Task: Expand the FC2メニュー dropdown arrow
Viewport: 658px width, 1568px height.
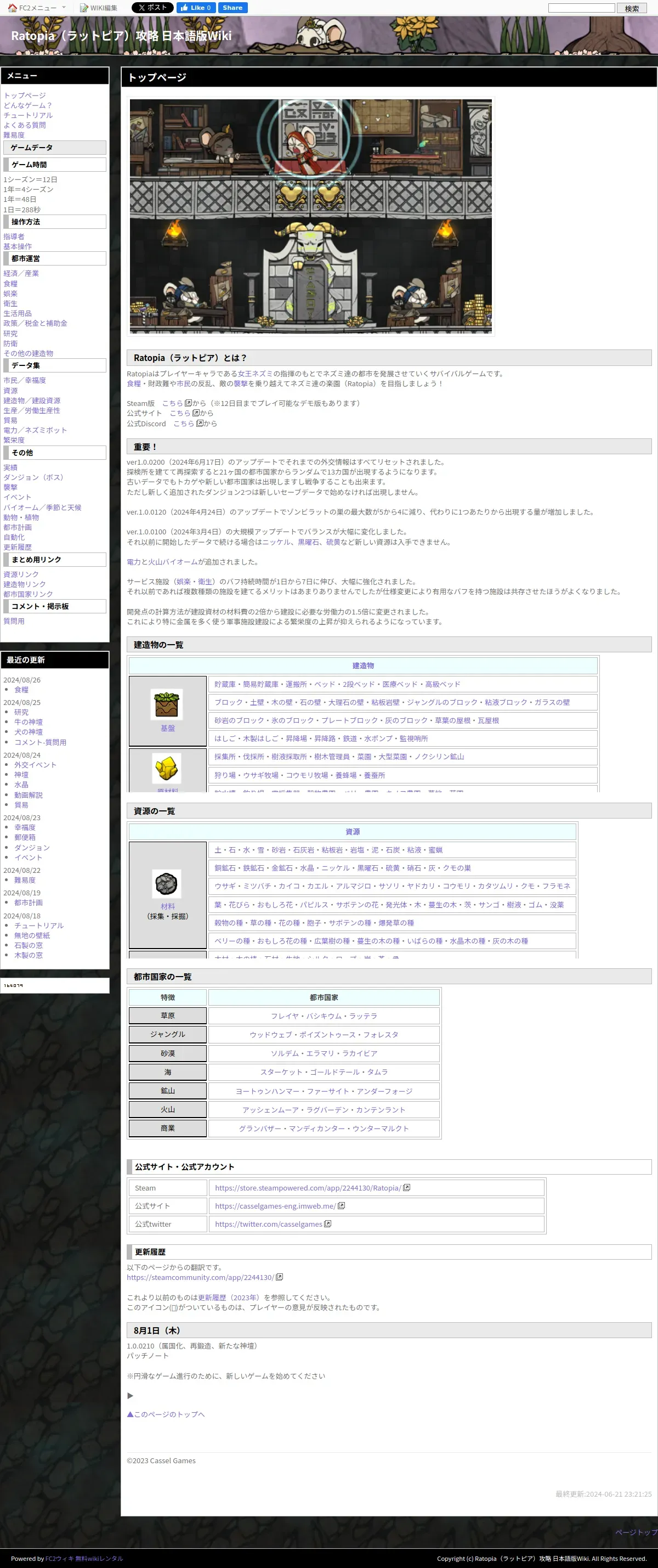Action: coord(63,8)
